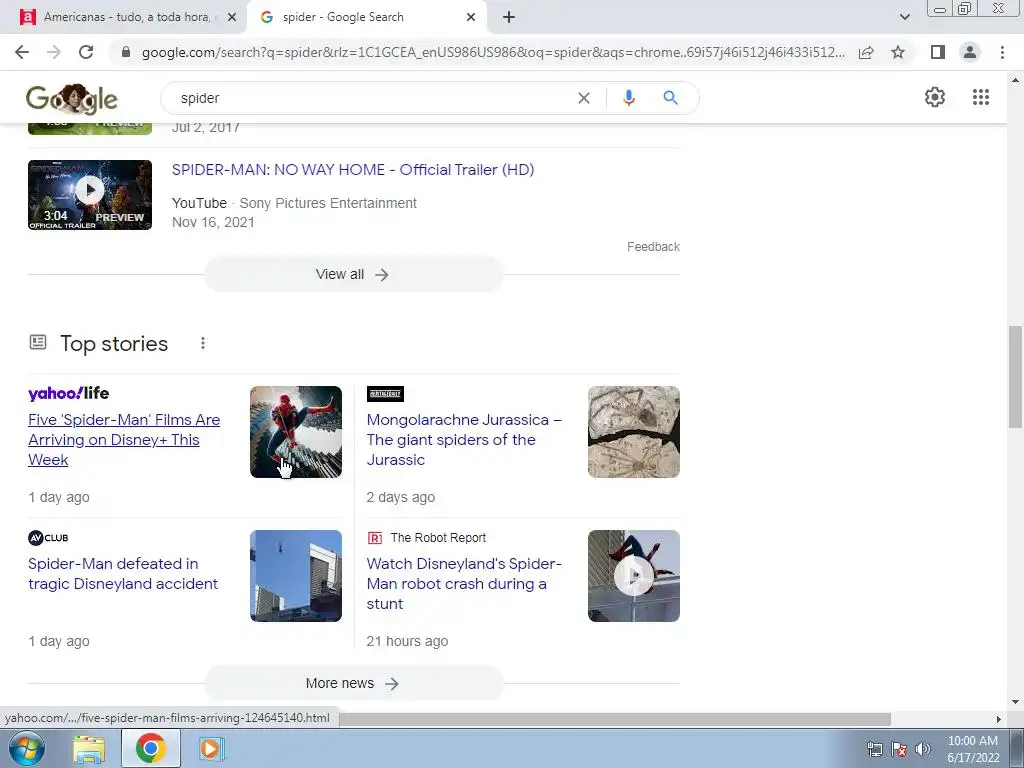Open the building sky thumbnail image

tap(296, 576)
